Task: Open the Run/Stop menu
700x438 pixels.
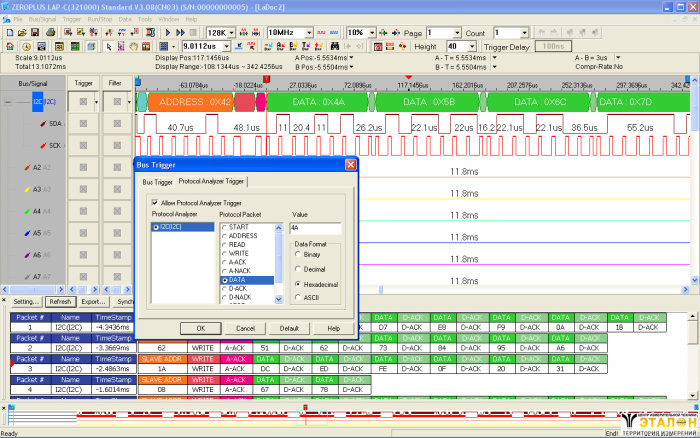Action: tap(99, 19)
